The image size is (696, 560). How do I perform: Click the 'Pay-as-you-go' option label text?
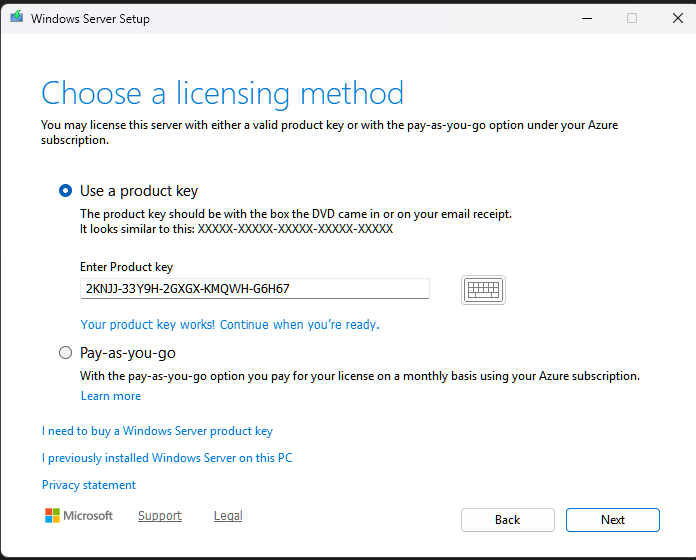(x=128, y=353)
